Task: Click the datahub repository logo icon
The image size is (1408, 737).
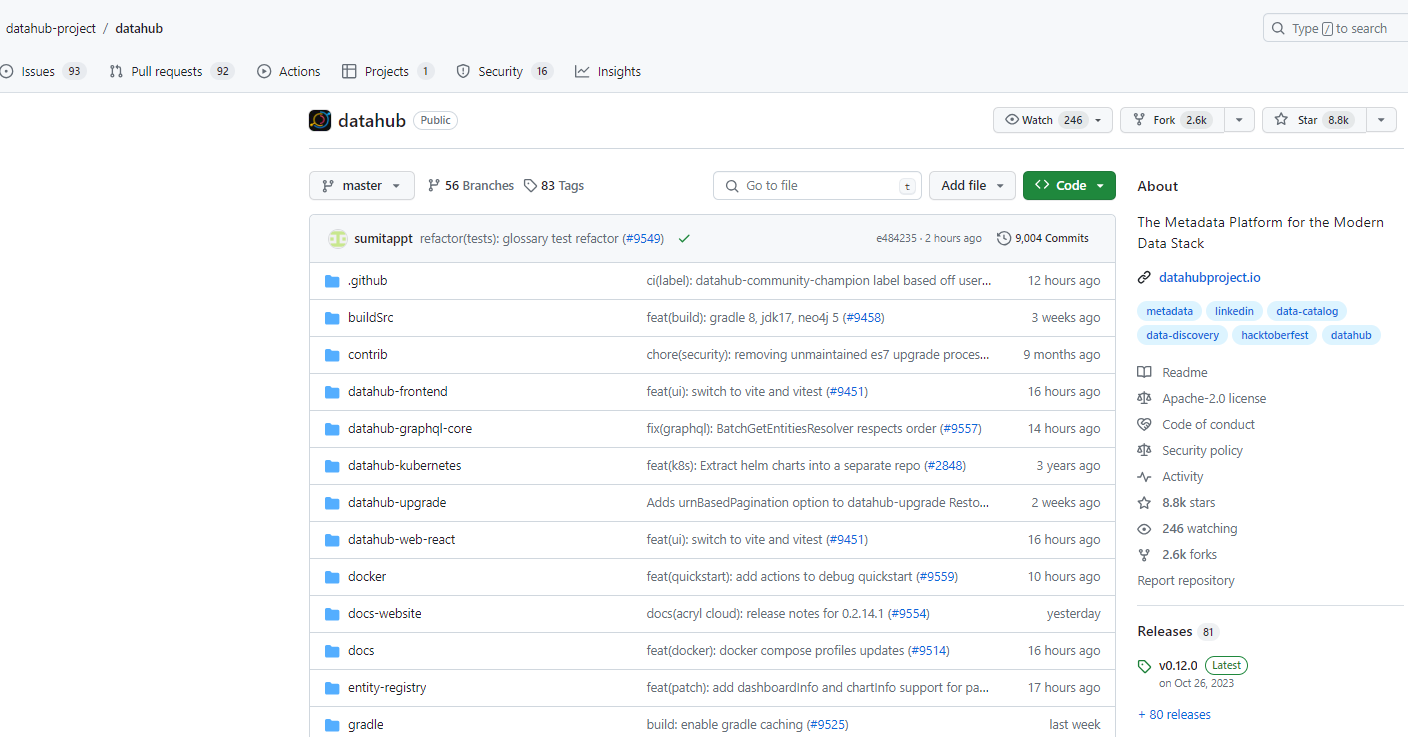Action: click(x=320, y=121)
